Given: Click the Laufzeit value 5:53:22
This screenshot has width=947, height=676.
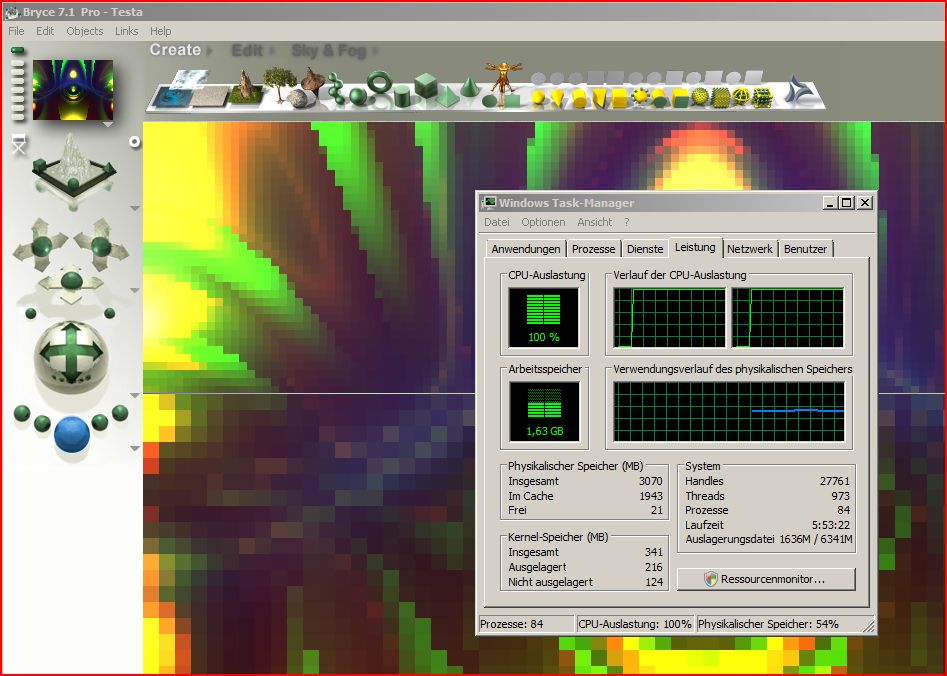Looking at the screenshot, I should point(830,525).
